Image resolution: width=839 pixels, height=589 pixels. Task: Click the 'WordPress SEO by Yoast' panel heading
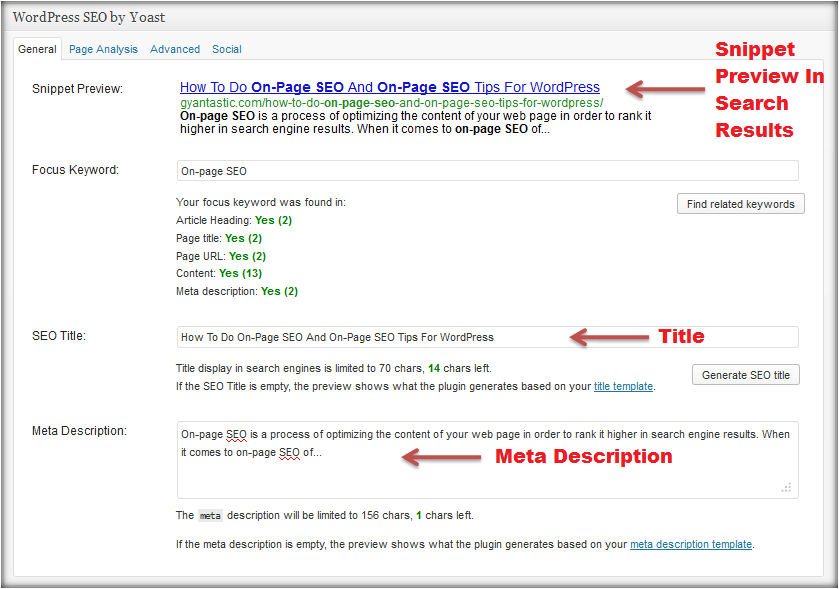[x=89, y=18]
